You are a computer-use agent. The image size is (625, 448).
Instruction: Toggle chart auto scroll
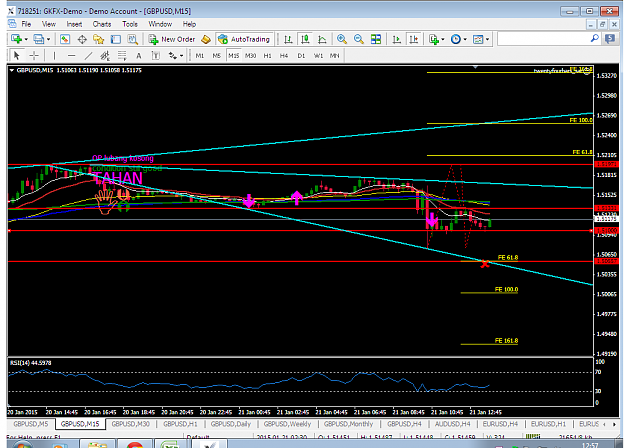click(397, 39)
